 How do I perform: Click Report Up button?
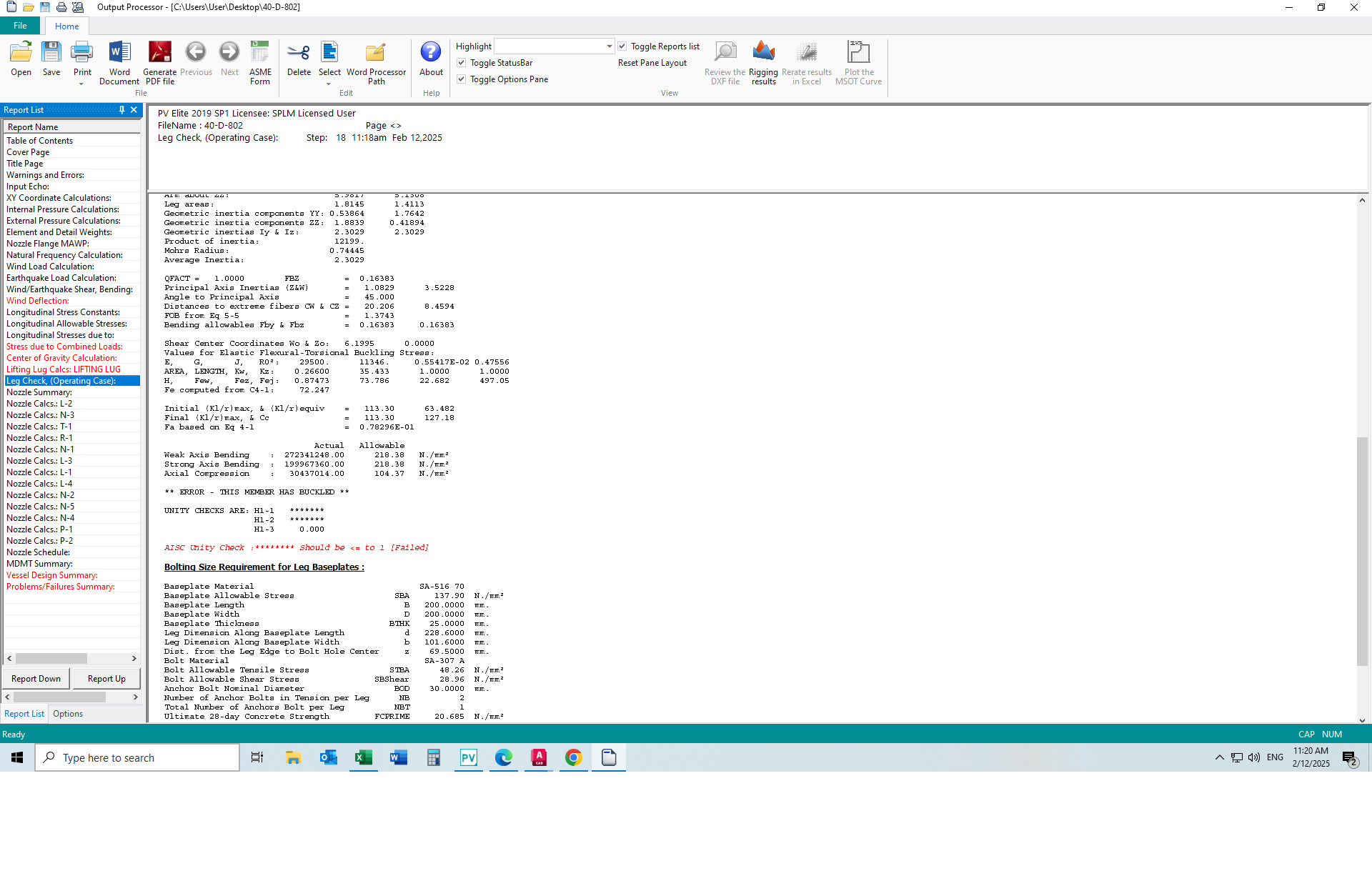coord(106,679)
